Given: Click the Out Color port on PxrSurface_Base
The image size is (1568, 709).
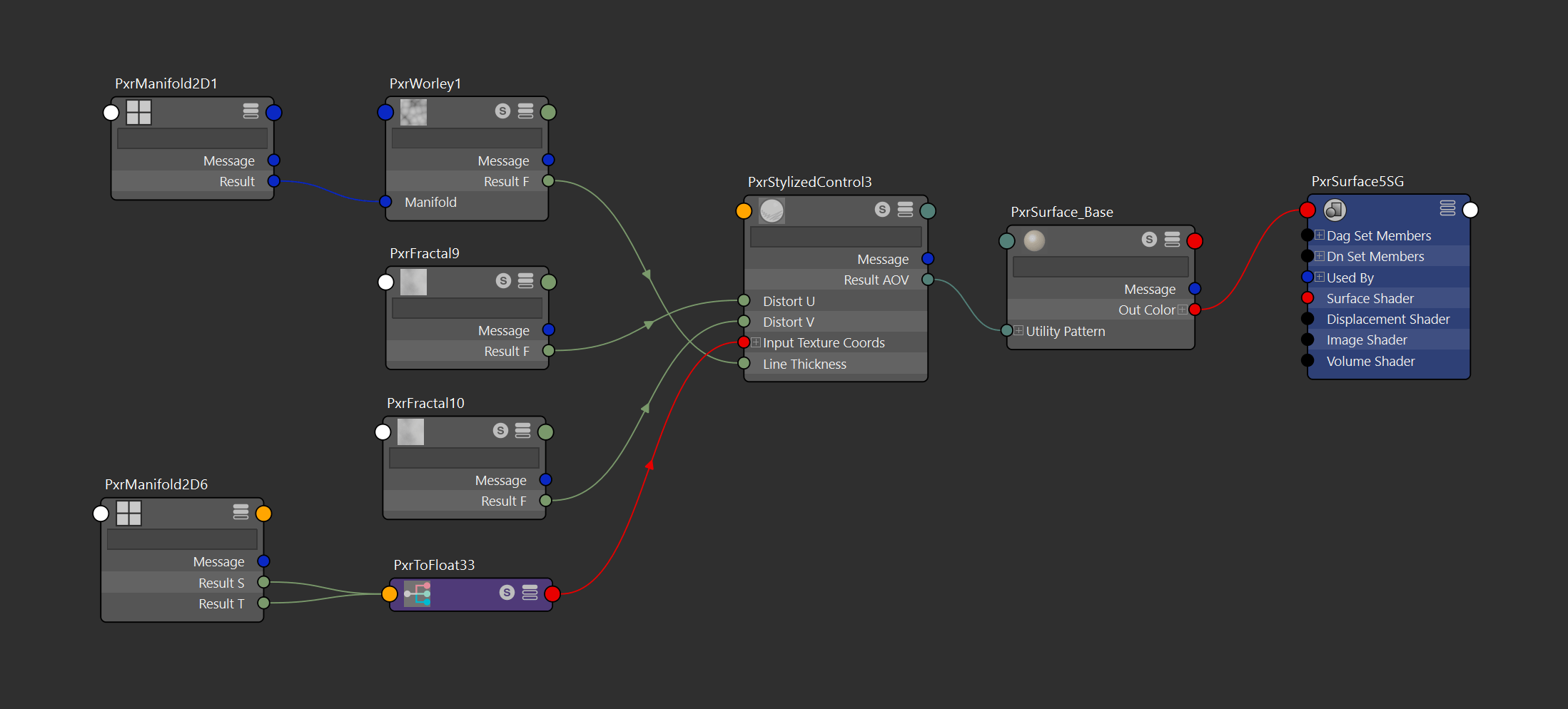Looking at the screenshot, I should (1195, 310).
